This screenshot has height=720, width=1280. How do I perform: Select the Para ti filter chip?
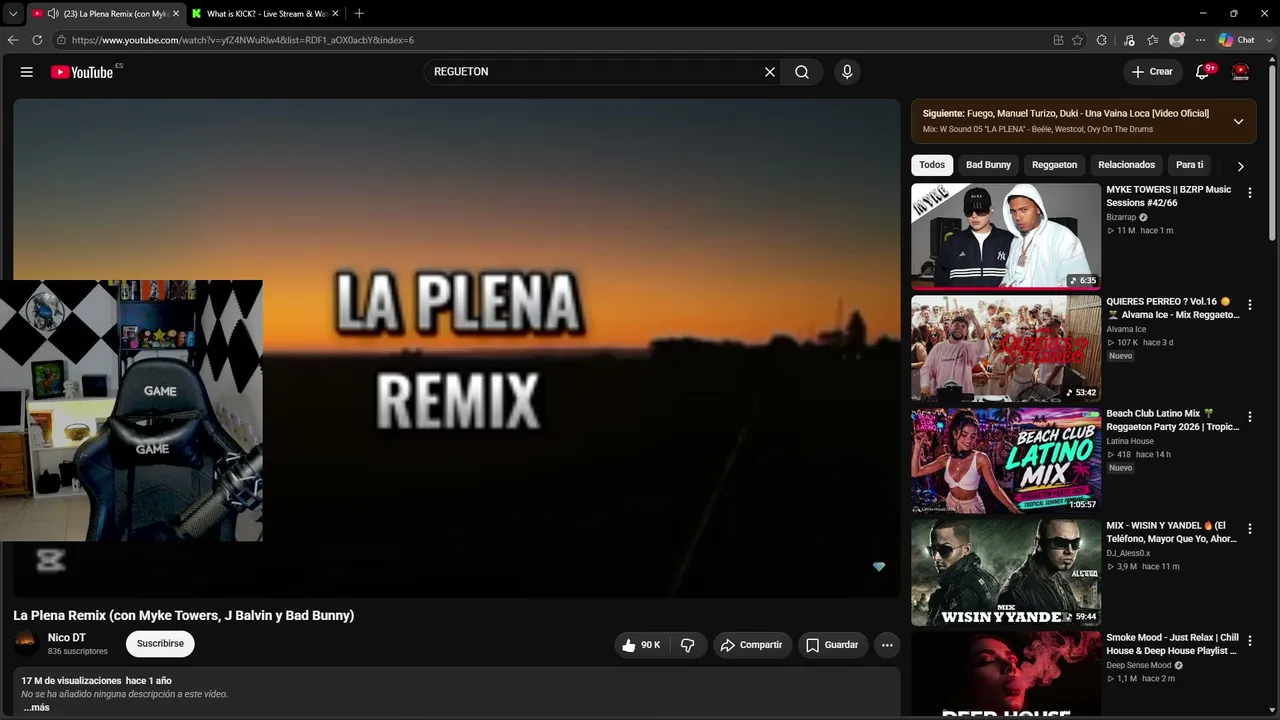pos(1190,165)
